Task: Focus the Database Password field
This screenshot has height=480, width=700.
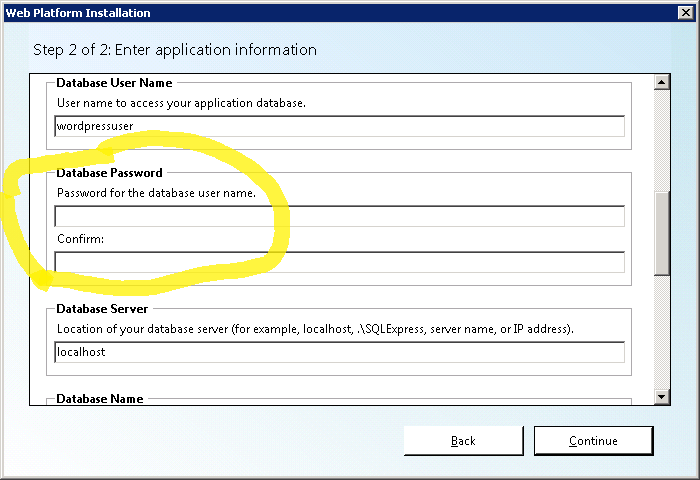Action: click(x=339, y=216)
